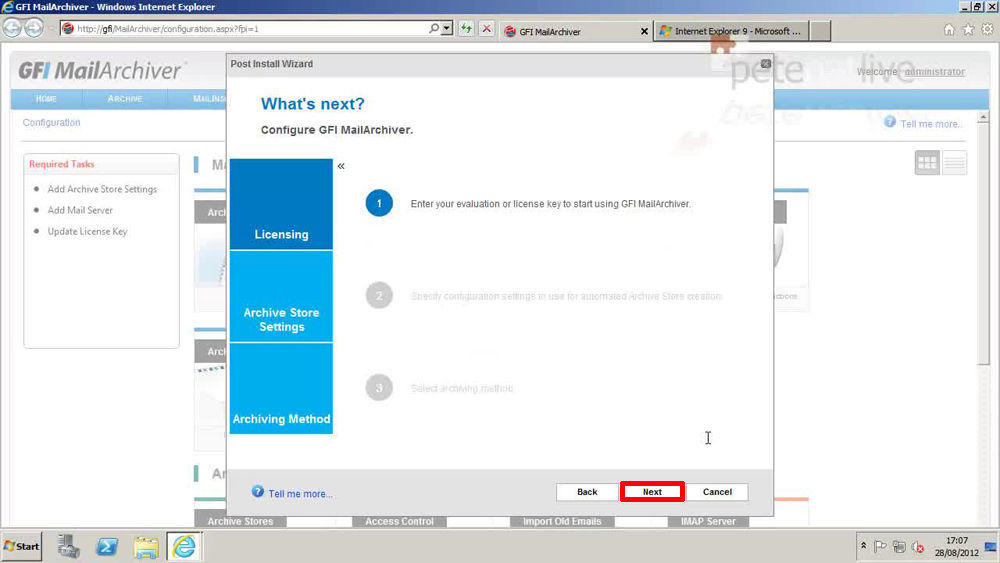Open the Windows Start menu

[22, 546]
